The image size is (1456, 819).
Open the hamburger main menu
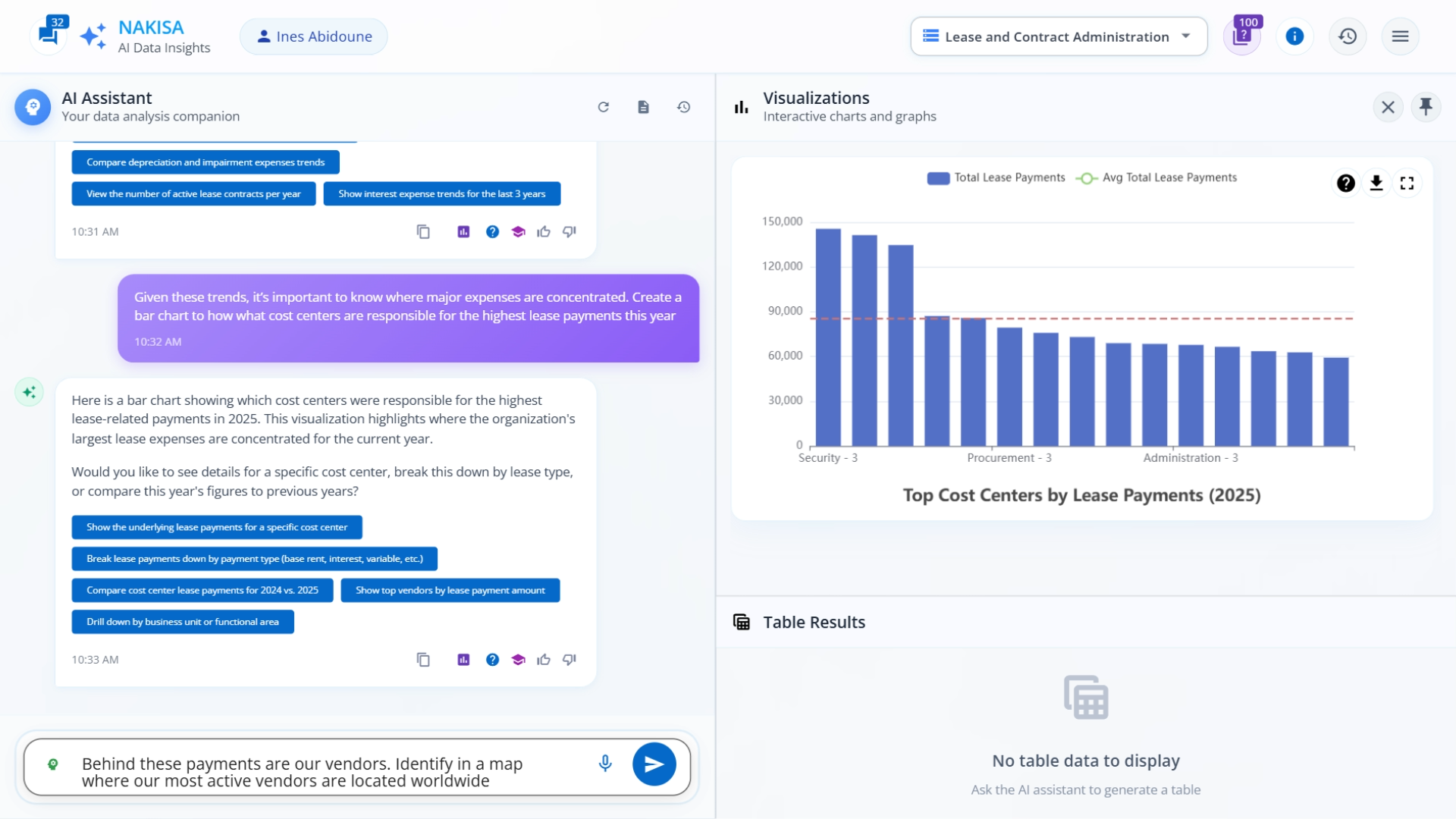1400,36
